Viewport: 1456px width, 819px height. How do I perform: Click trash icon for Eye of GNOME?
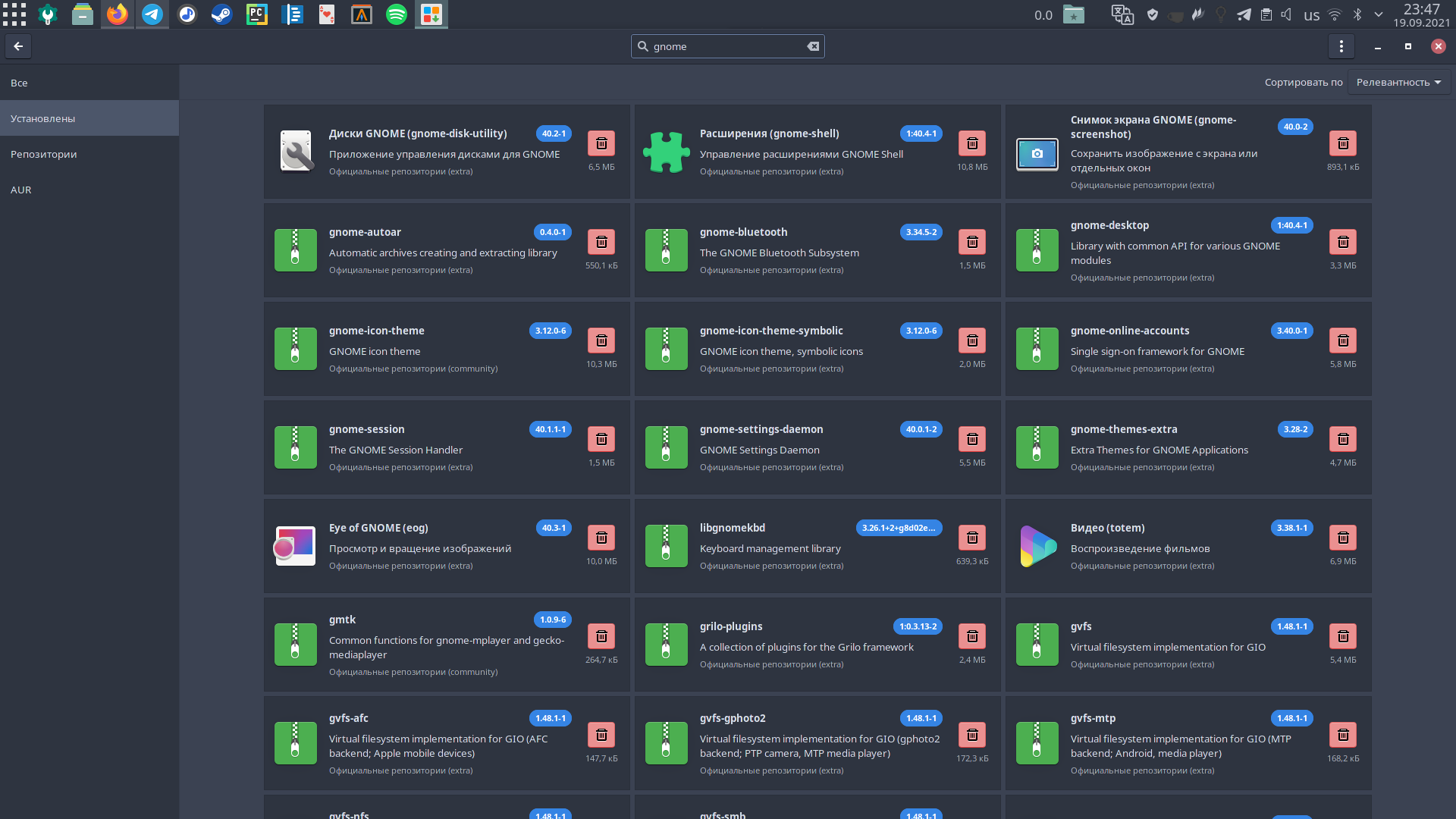(x=601, y=538)
